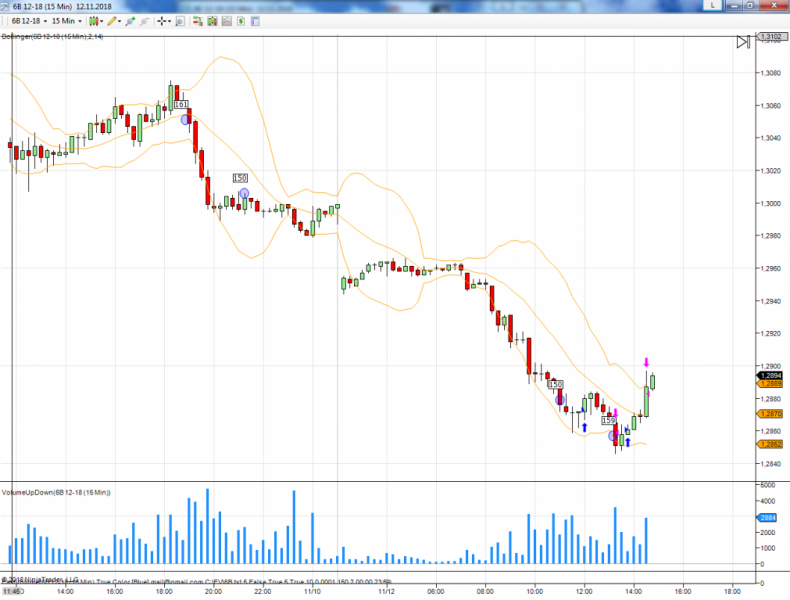Click the 11/12 date label on time axis
The image size is (790, 600).
386,591
